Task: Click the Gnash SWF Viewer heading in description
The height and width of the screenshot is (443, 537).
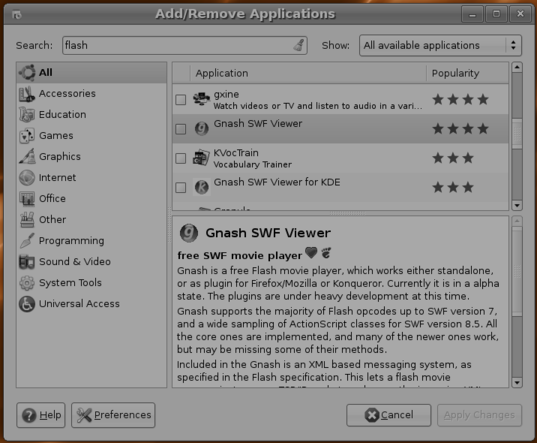Action: 268,233
